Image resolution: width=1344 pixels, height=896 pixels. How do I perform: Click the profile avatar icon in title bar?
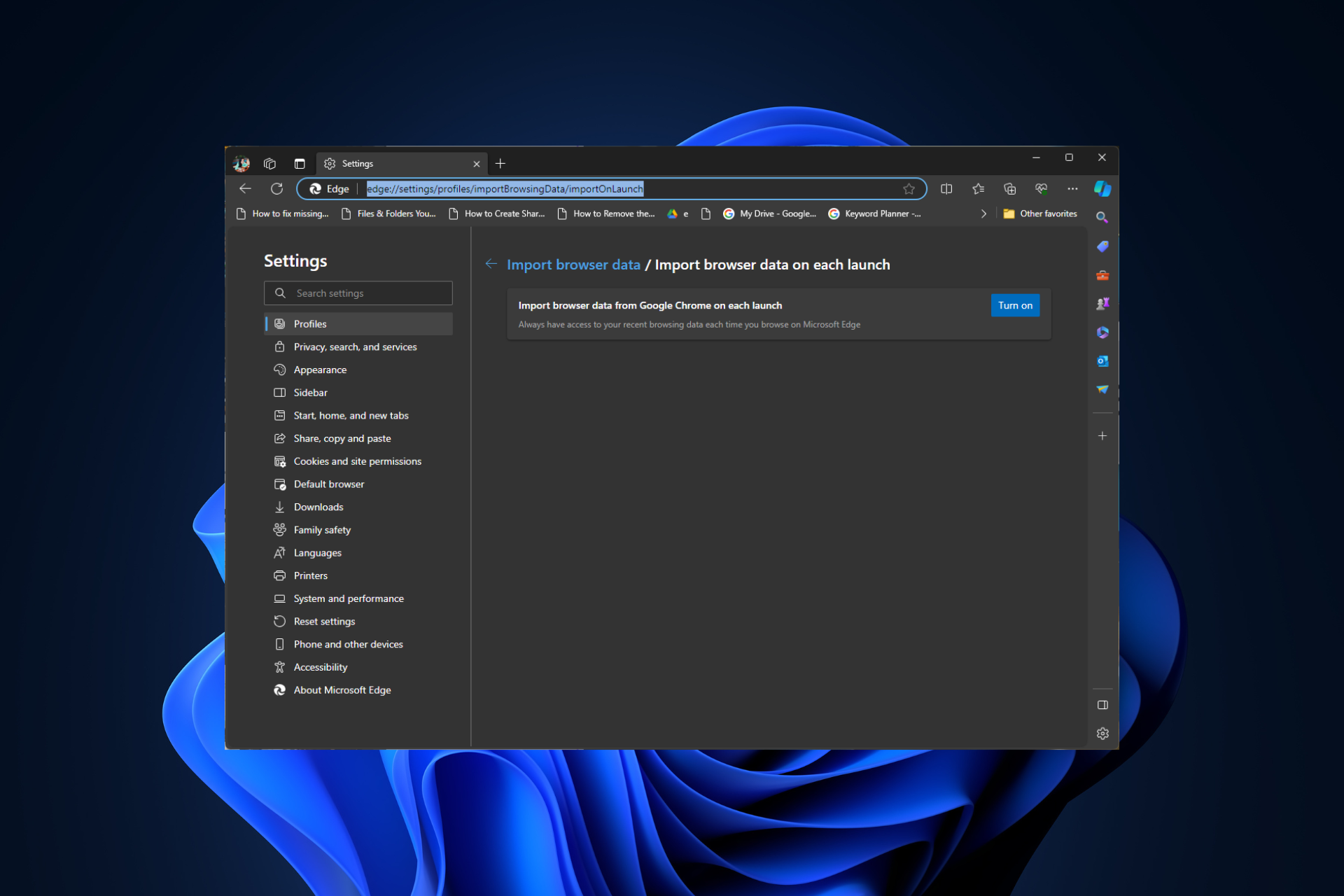pyautogui.click(x=241, y=164)
